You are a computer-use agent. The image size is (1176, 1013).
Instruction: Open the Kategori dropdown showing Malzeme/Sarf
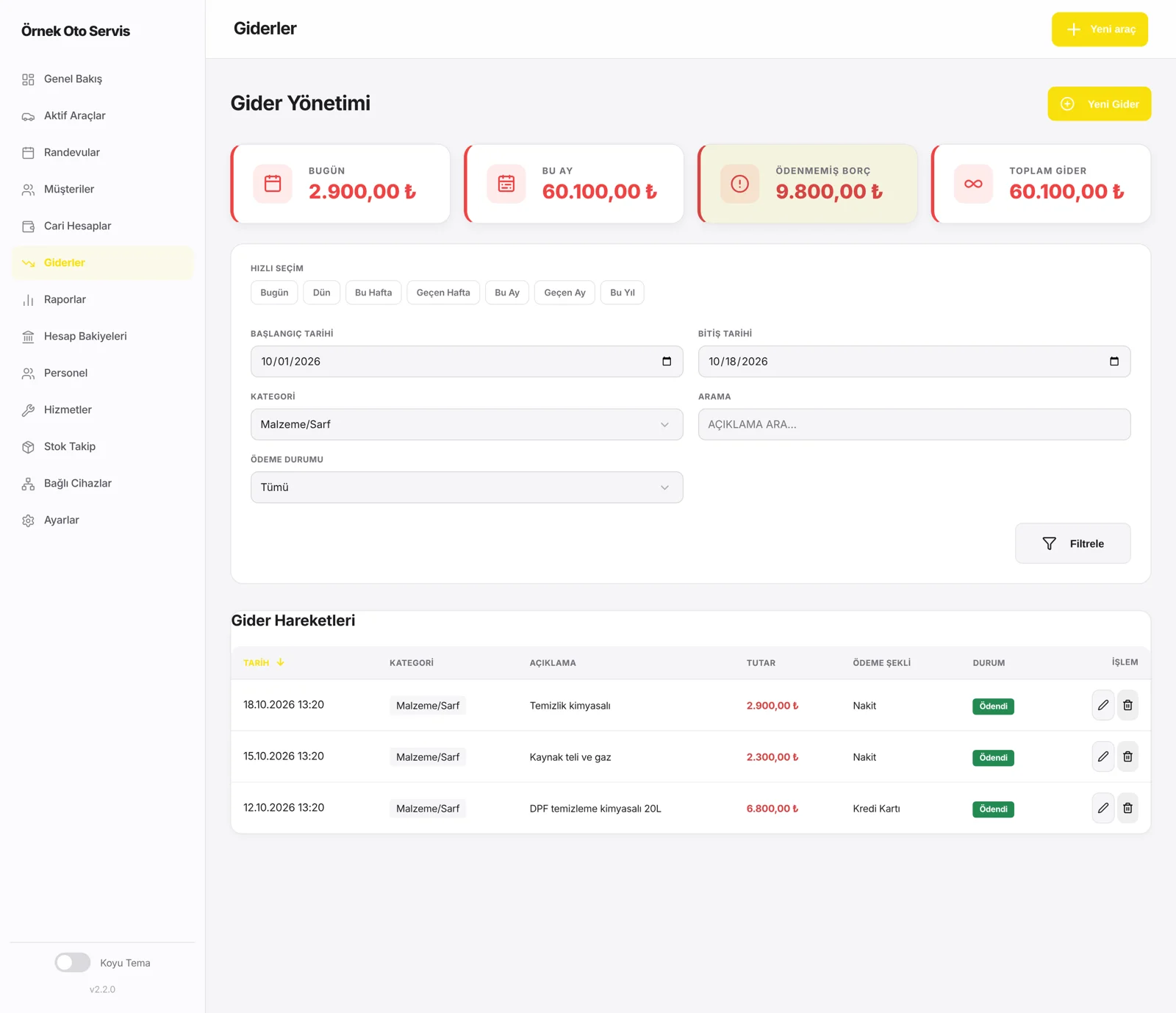tap(467, 424)
